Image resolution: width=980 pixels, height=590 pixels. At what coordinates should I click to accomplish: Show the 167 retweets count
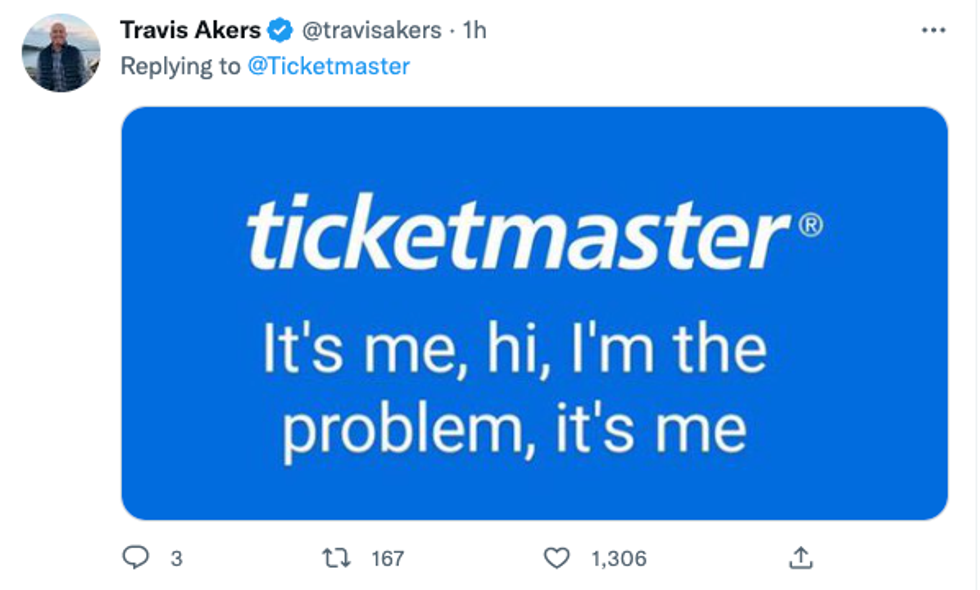[387, 559]
